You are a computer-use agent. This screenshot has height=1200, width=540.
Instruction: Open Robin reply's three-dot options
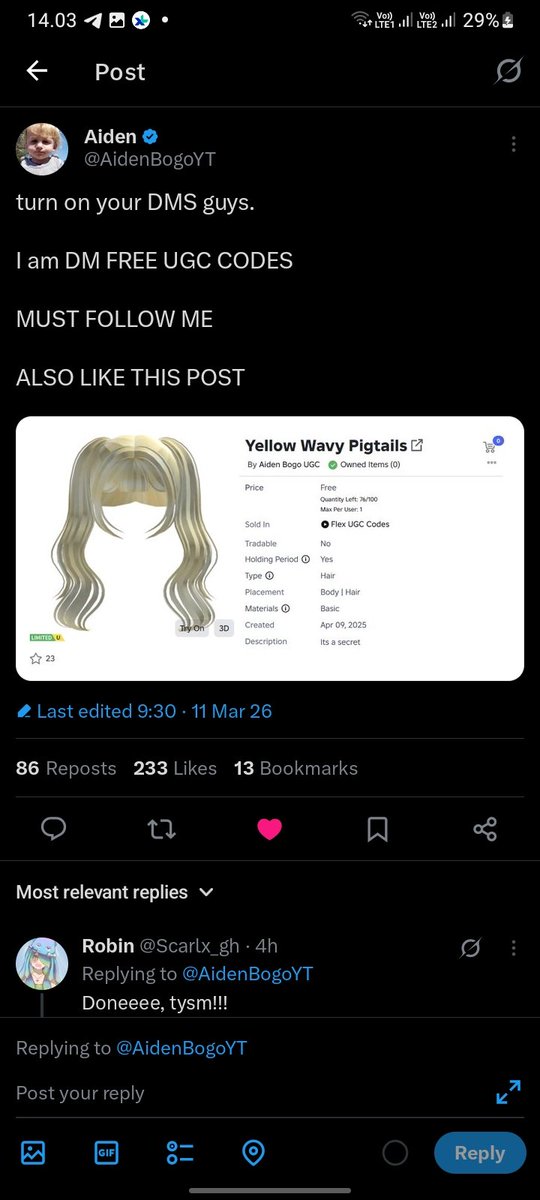513,947
